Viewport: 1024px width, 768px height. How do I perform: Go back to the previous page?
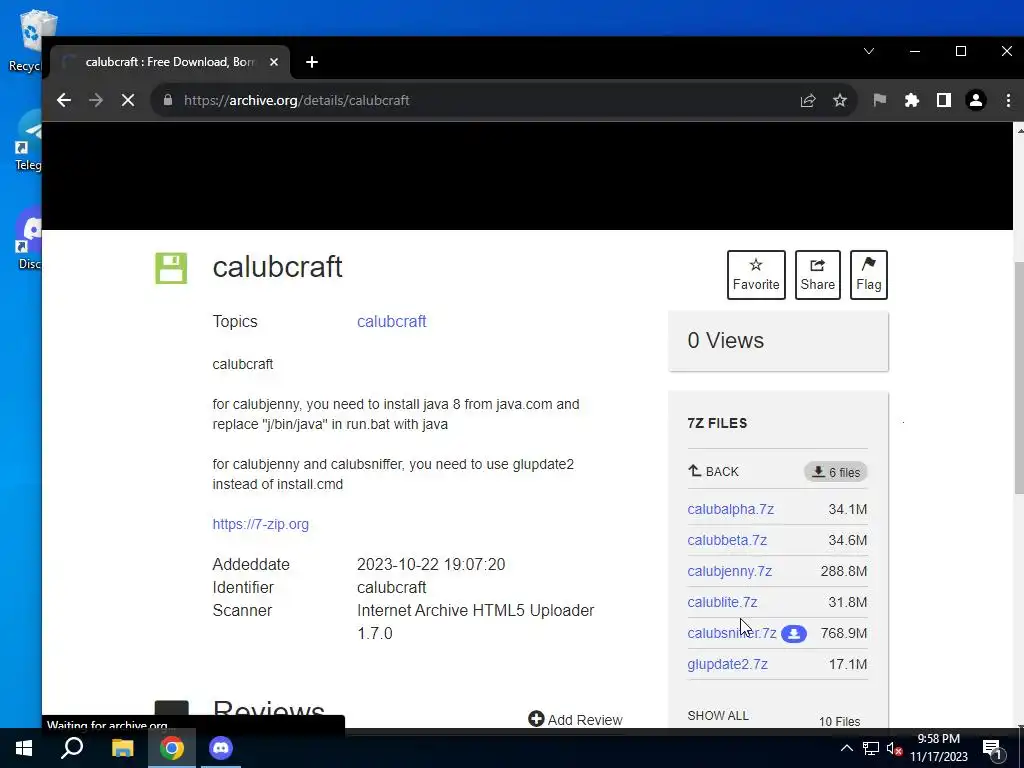pos(64,100)
